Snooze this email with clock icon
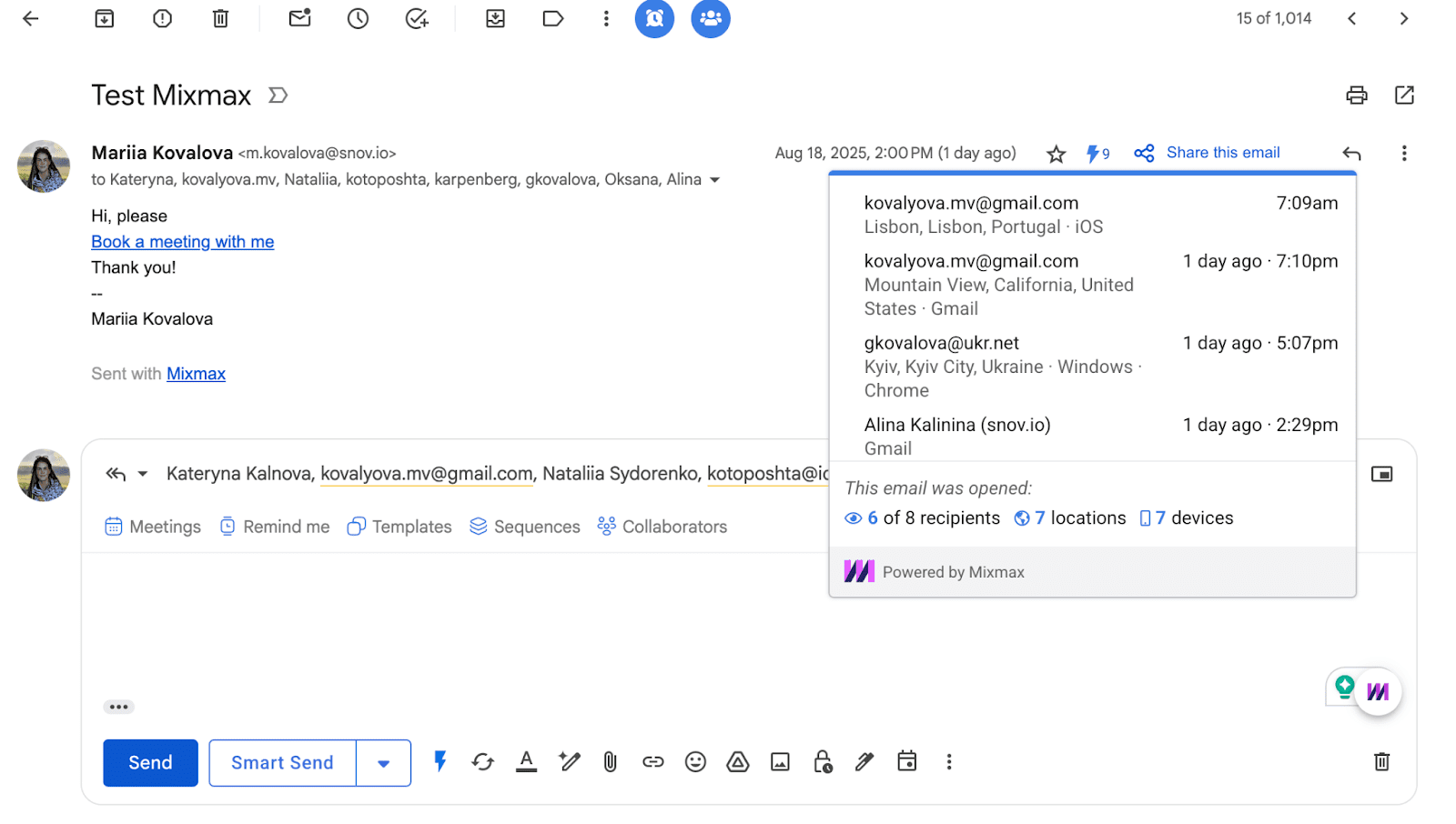Image resolution: width=1456 pixels, height=824 pixels. pos(358,18)
